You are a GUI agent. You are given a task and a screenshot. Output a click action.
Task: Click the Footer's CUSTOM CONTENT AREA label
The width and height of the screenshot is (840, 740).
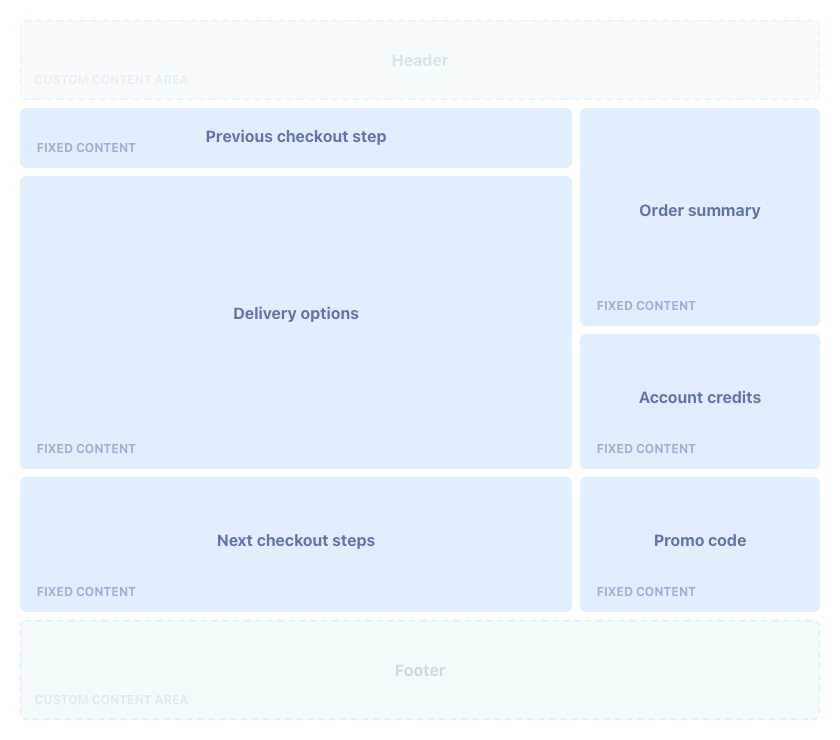pyautogui.click(x=111, y=700)
